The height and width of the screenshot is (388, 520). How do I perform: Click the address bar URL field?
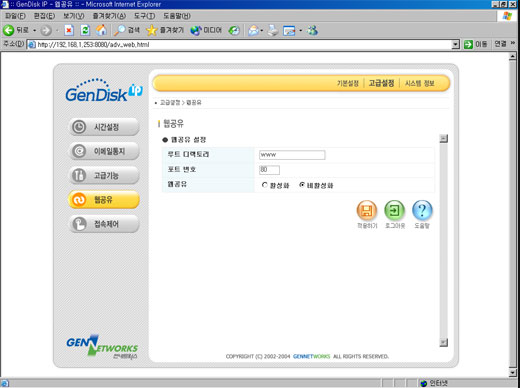click(x=243, y=45)
